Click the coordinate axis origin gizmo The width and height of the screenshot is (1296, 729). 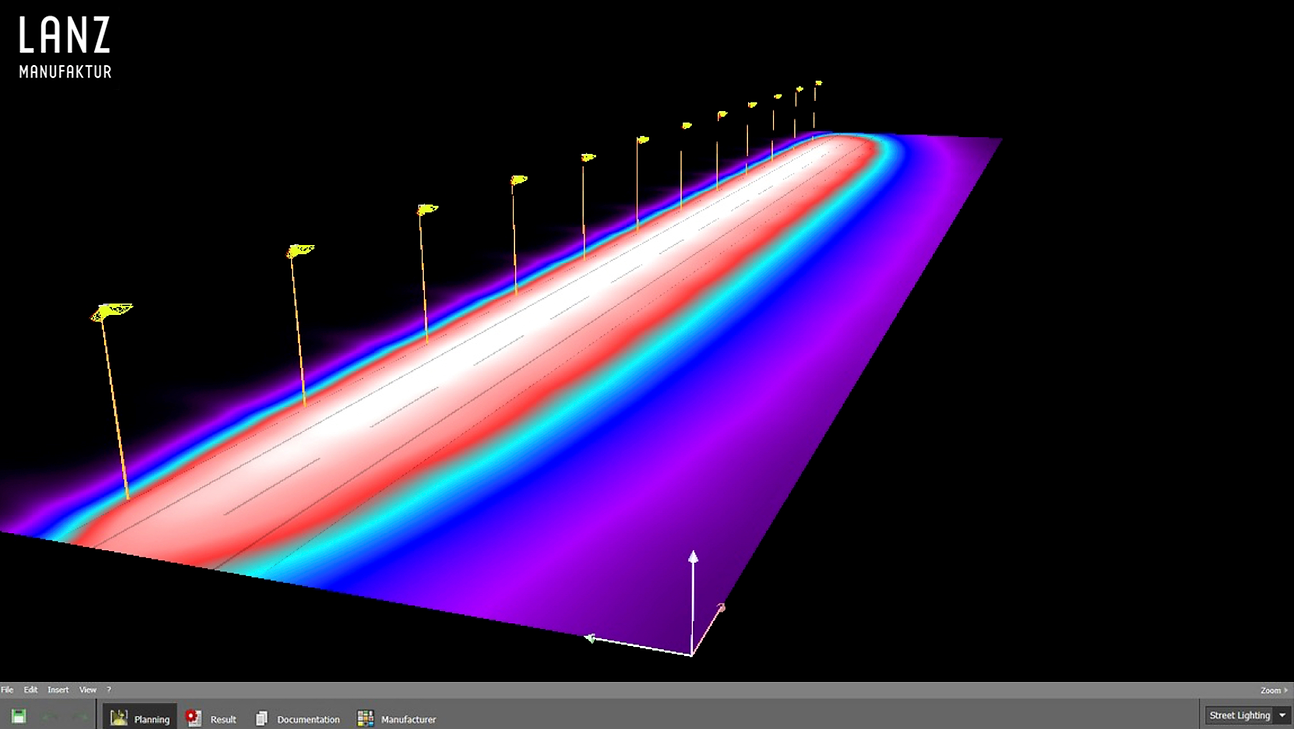(x=691, y=654)
